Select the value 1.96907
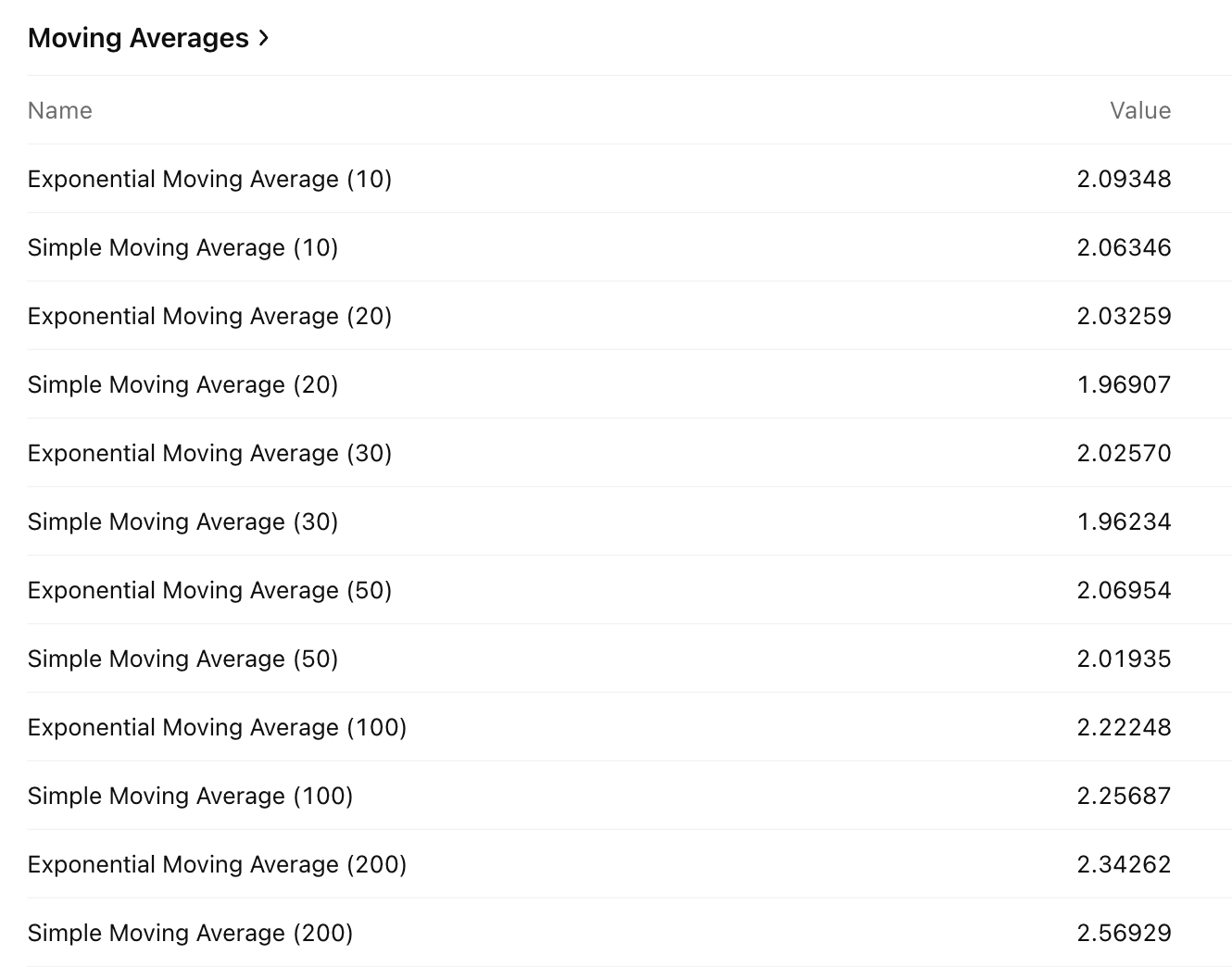Image resolution: width=1232 pixels, height=967 pixels. click(x=1124, y=384)
